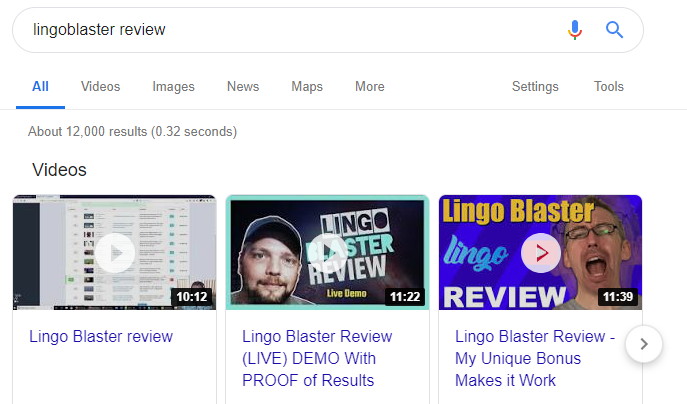Switch to the Images tab
This screenshot has width=687, height=404.
click(174, 86)
